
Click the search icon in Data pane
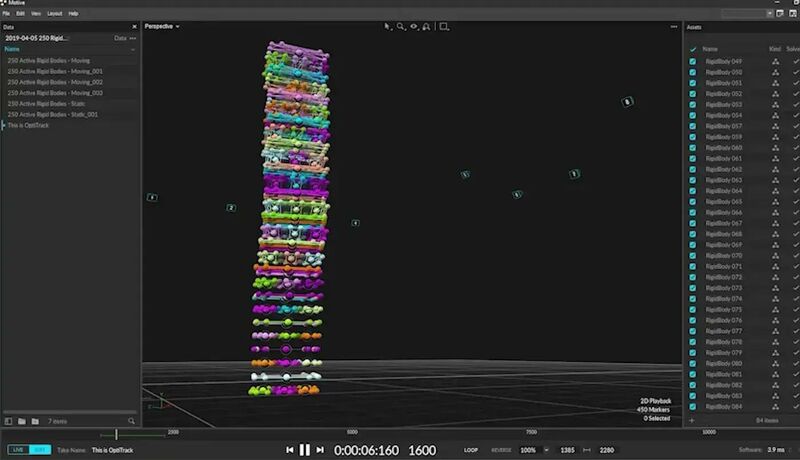pos(132,421)
